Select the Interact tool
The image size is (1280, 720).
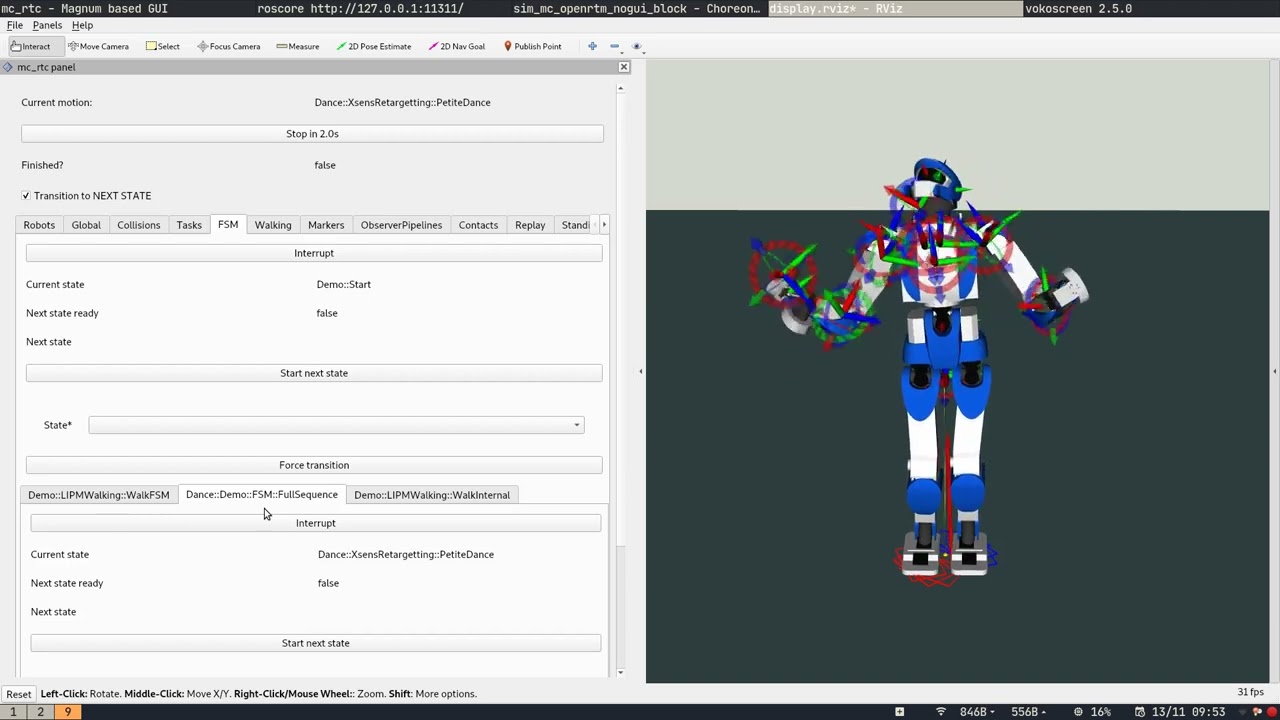pyautogui.click(x=30, y=46)
